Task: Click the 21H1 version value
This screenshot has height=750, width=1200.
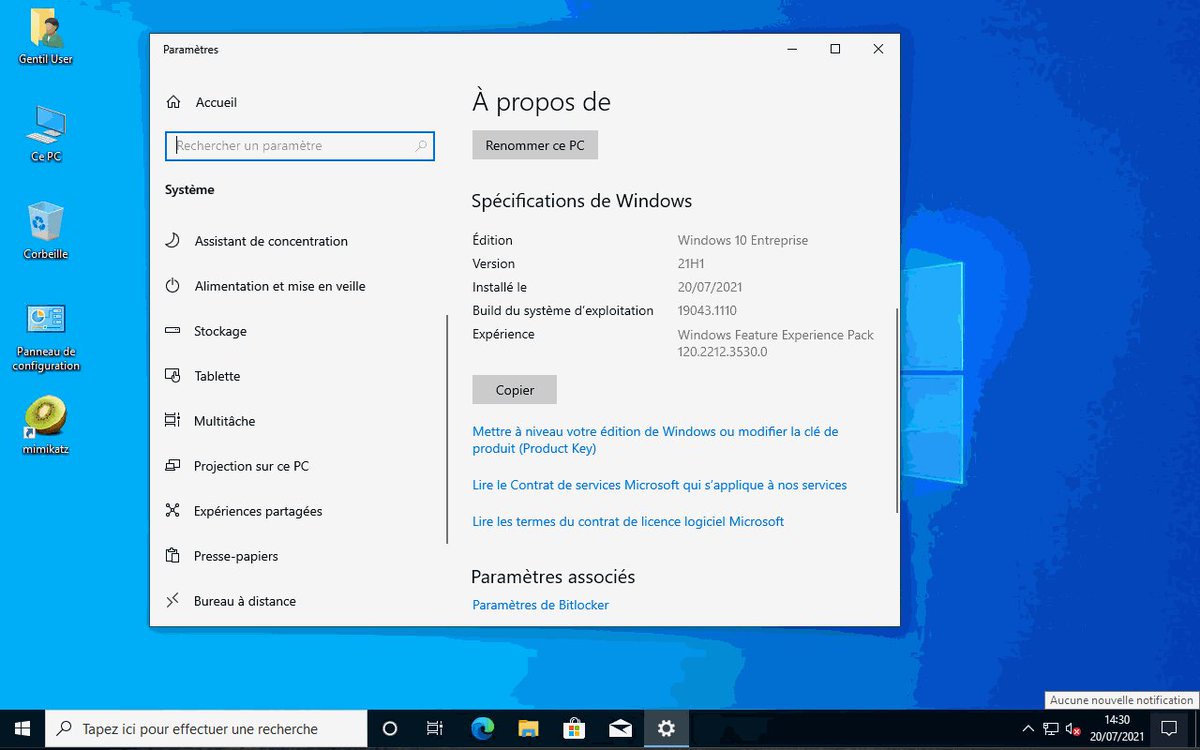Action: [x=692, y=264]
